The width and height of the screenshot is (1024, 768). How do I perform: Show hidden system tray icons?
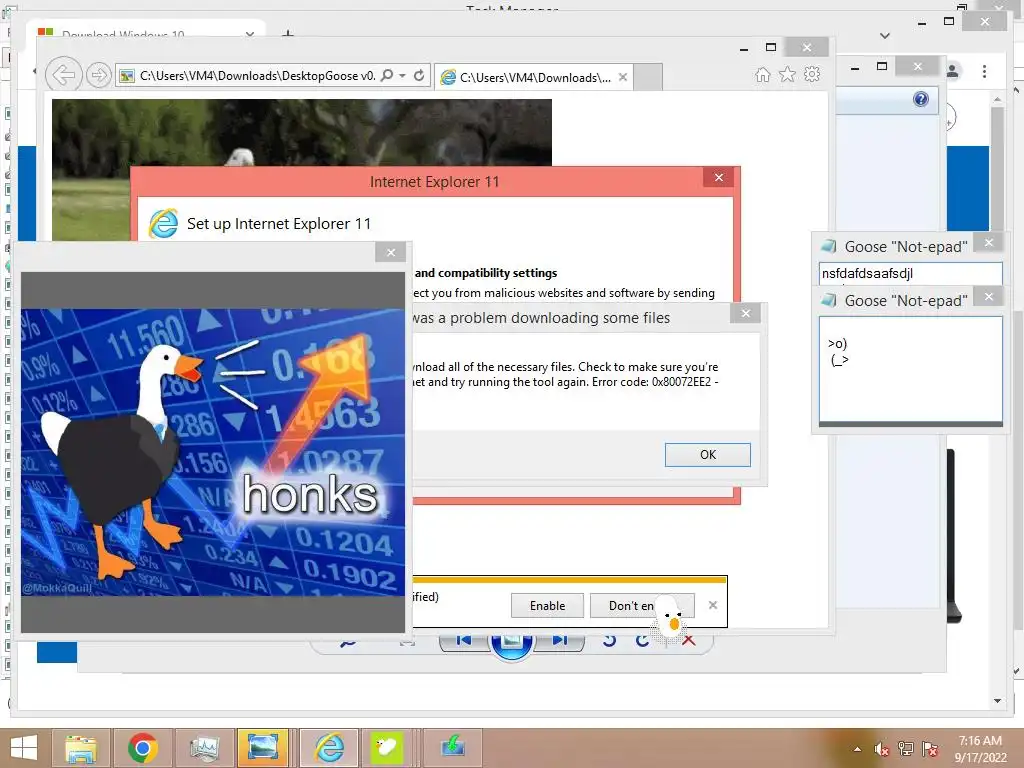tap(857, 749)
